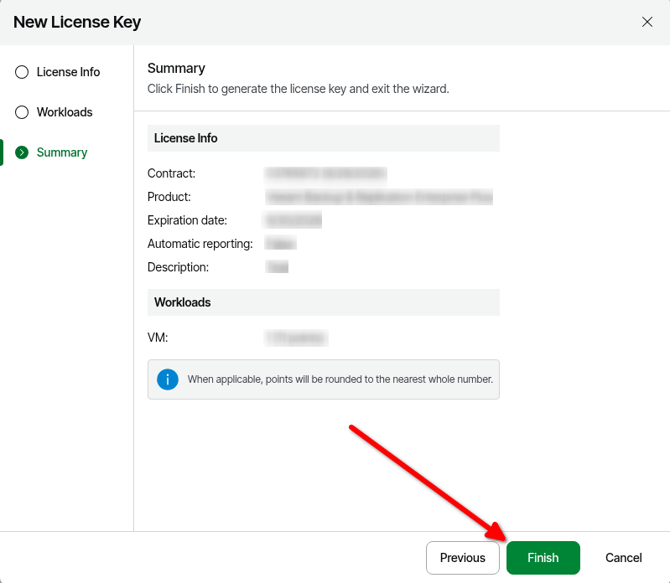Click the Automatic reporting label

click(199, 244)
